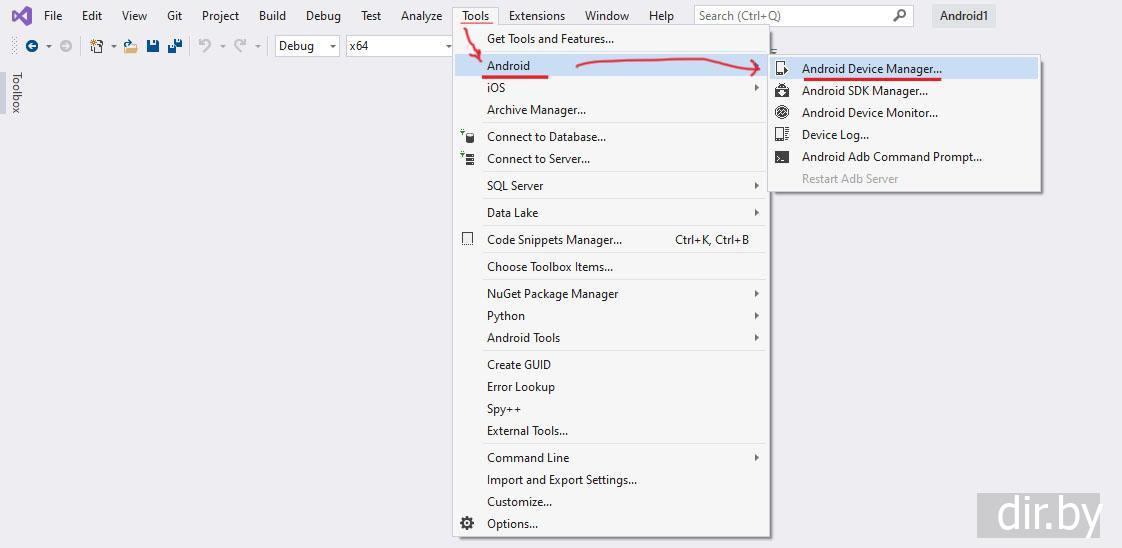Click the Visual Studio logo icon

(x=21, y=15)
